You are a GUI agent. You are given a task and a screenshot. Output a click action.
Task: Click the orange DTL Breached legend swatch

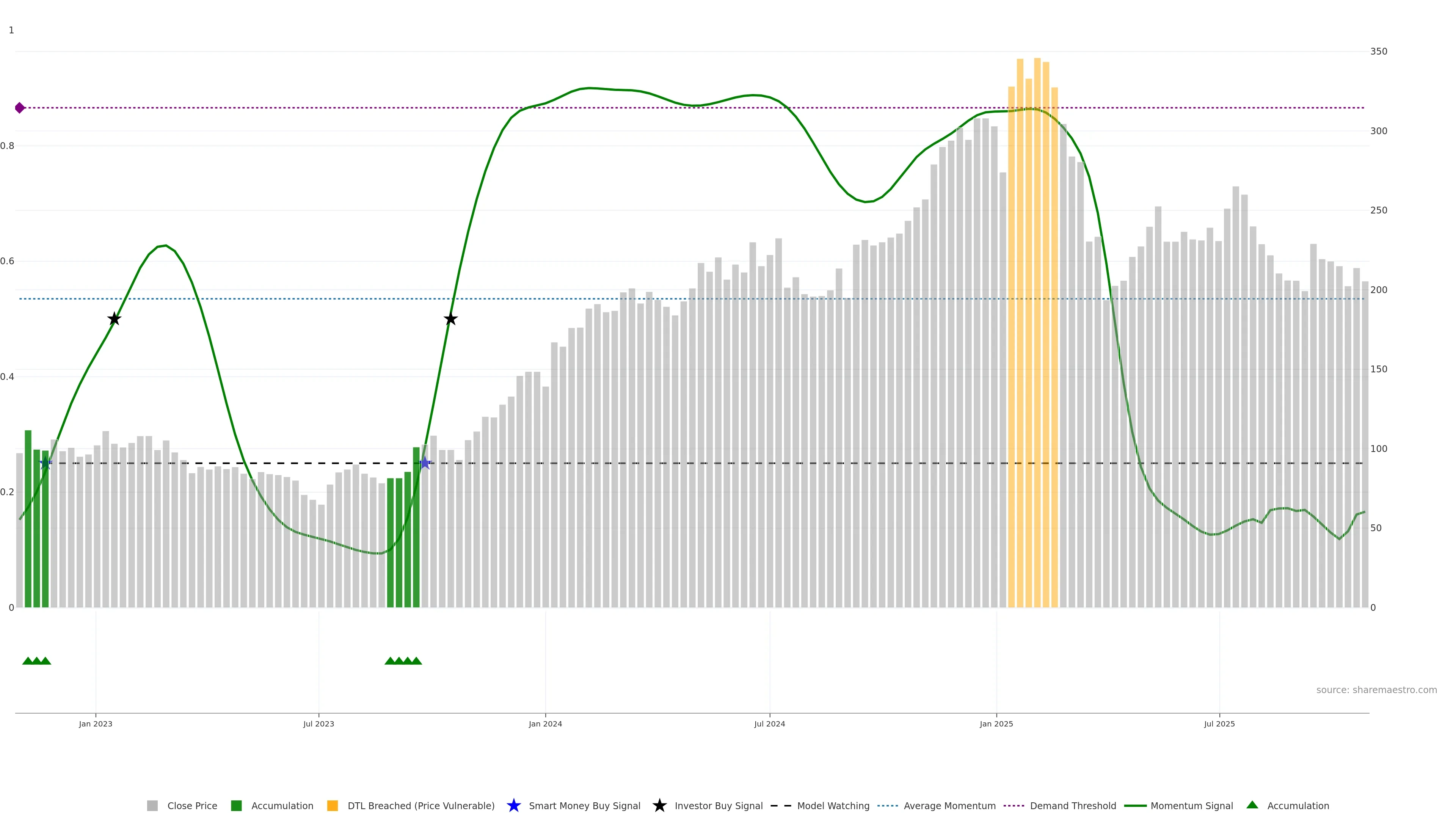pyautogui.click(x=333, y=806)
